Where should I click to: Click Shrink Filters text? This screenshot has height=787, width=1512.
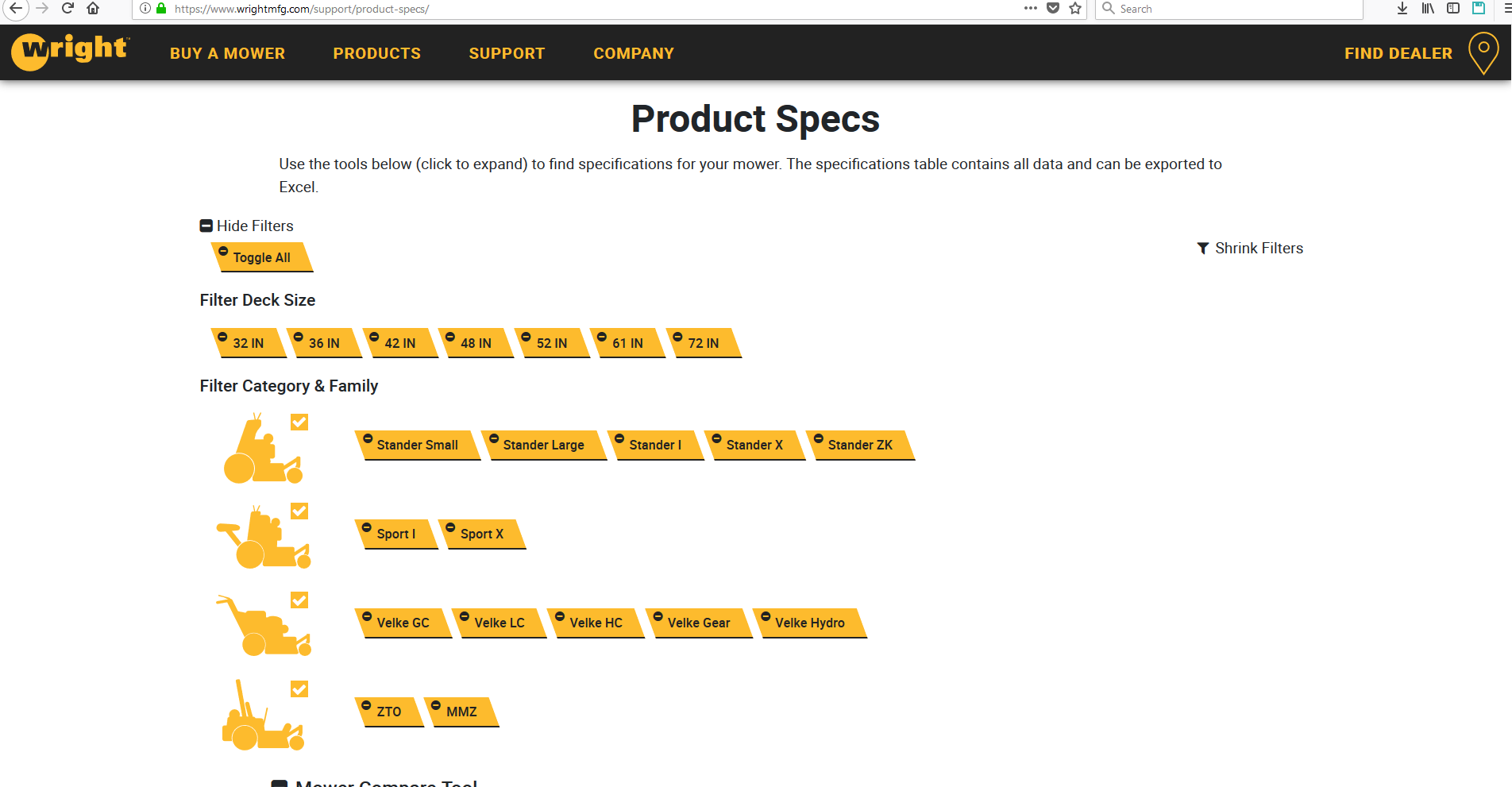click(1259, 249)
